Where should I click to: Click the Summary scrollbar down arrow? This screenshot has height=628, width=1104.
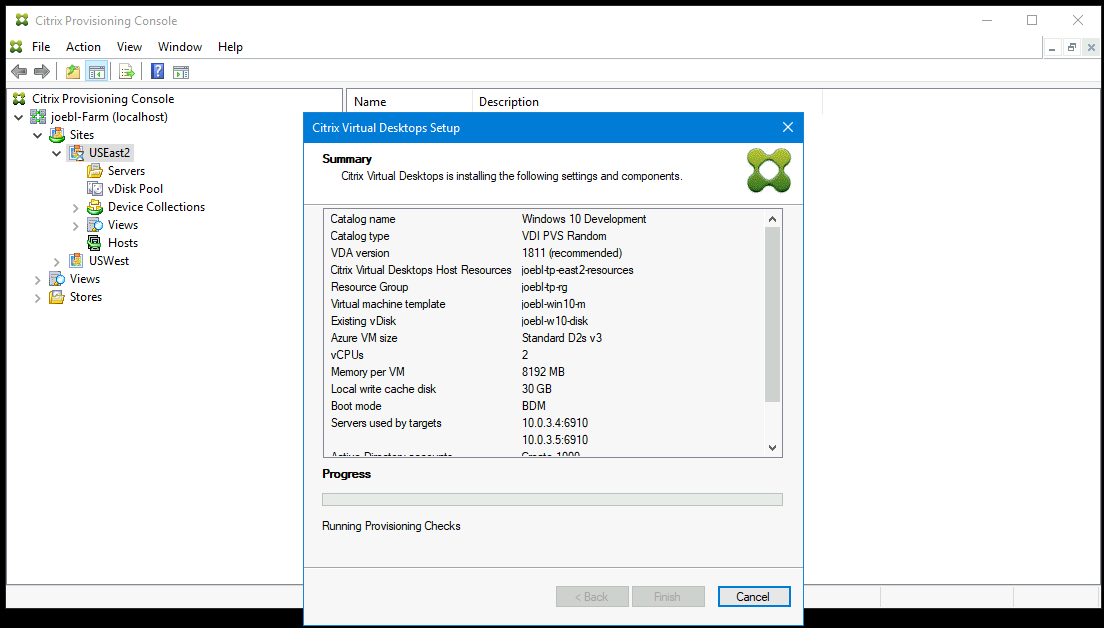point(772,446)
